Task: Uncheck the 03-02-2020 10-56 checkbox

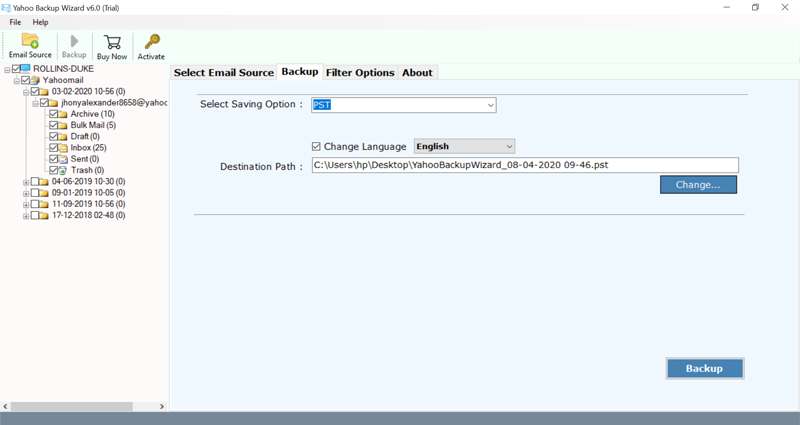Action: click(35, 91)
